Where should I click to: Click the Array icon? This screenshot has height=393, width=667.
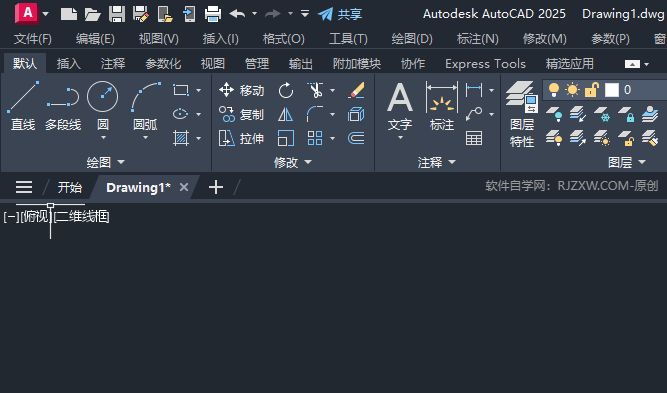[315, 138]
